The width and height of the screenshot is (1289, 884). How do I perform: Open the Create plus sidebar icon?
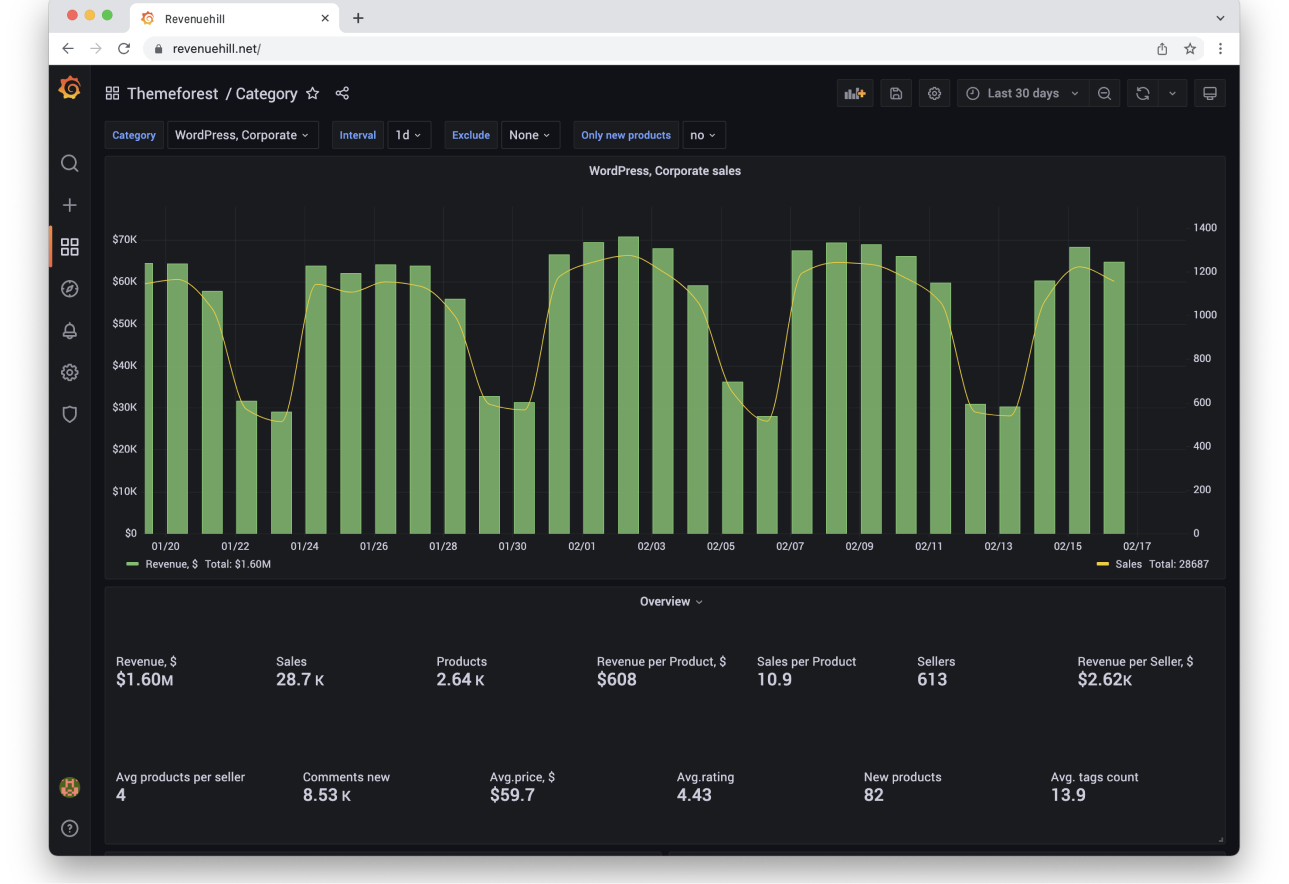point(69,205)
